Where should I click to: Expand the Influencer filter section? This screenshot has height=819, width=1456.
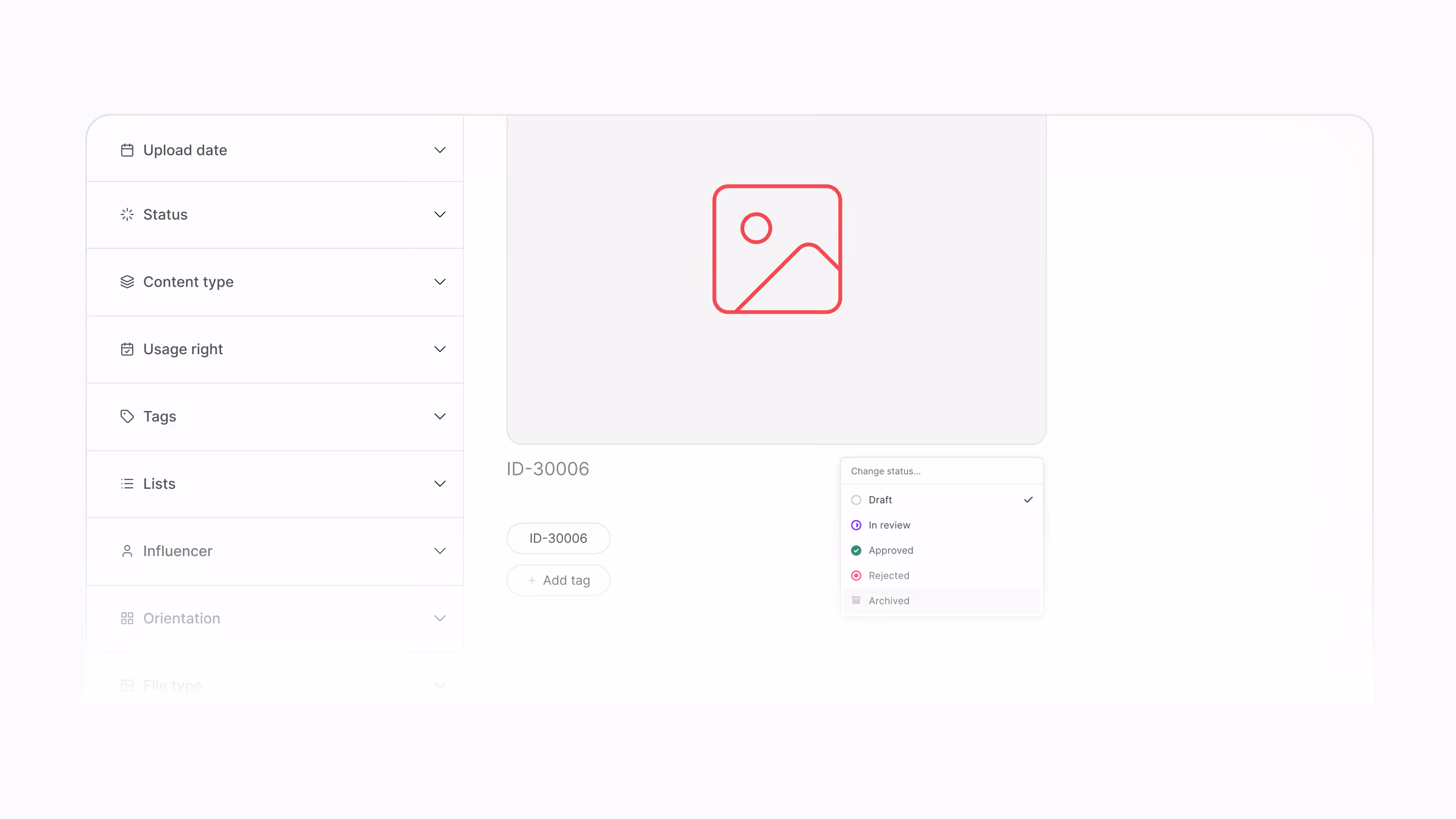275,551
